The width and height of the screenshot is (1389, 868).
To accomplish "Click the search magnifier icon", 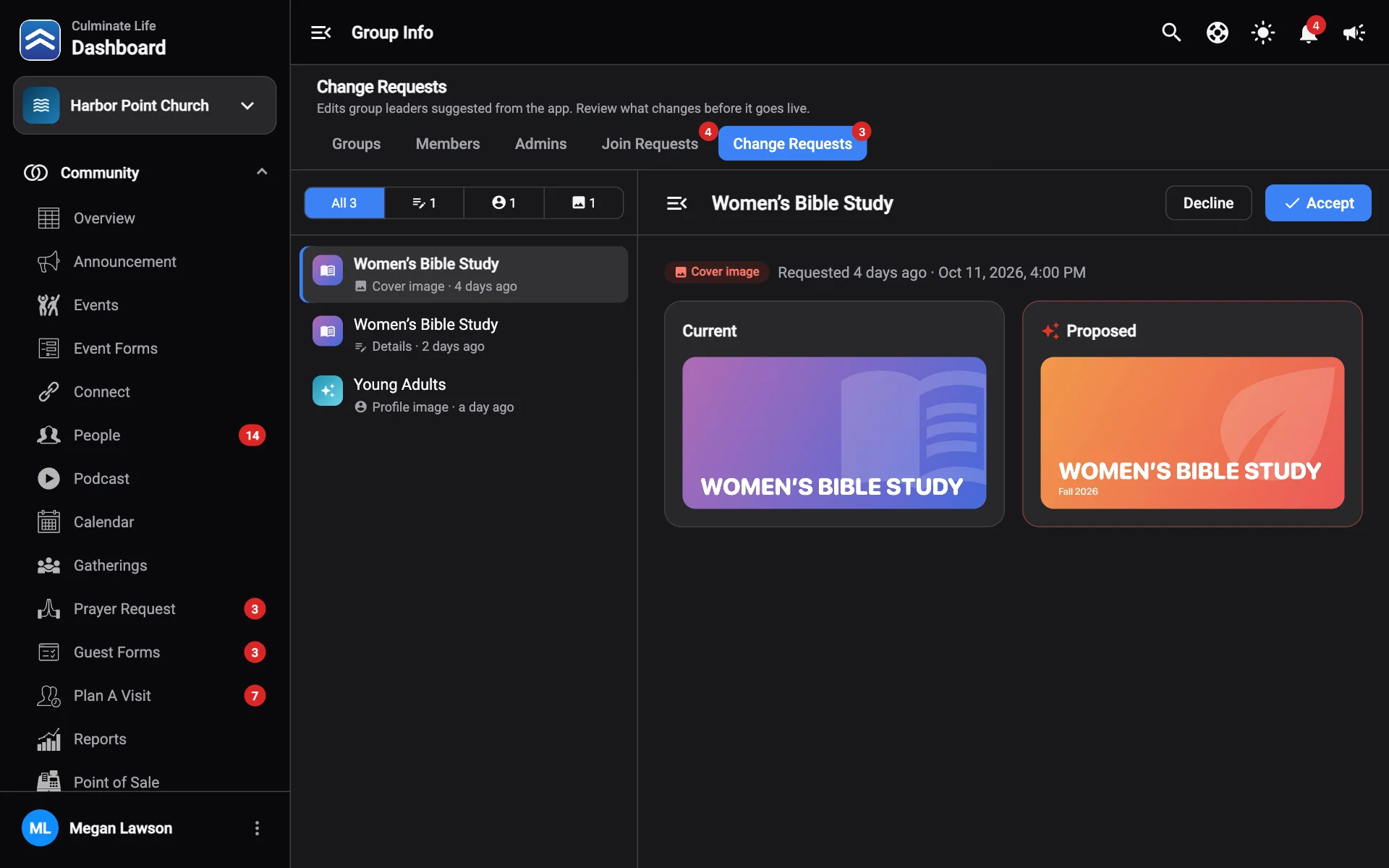I will pyautogui.click(x=1171, y=33).
